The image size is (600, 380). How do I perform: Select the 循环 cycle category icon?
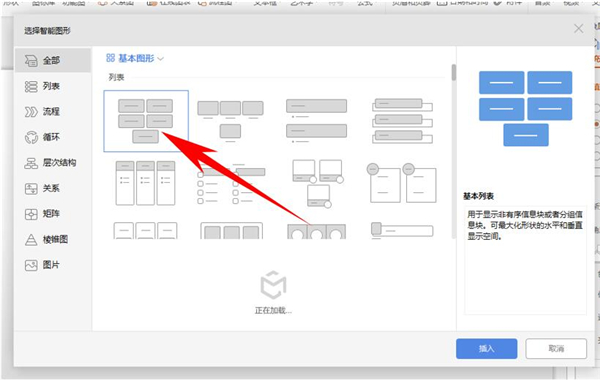(31, 137)
